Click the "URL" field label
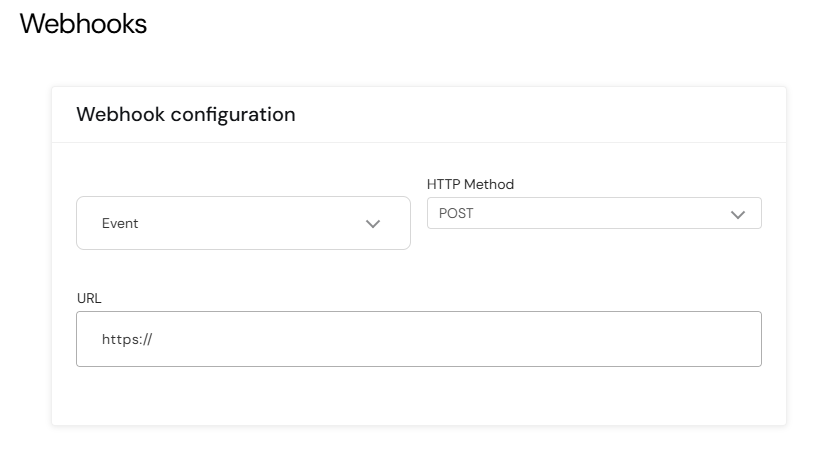 [89, 298]
